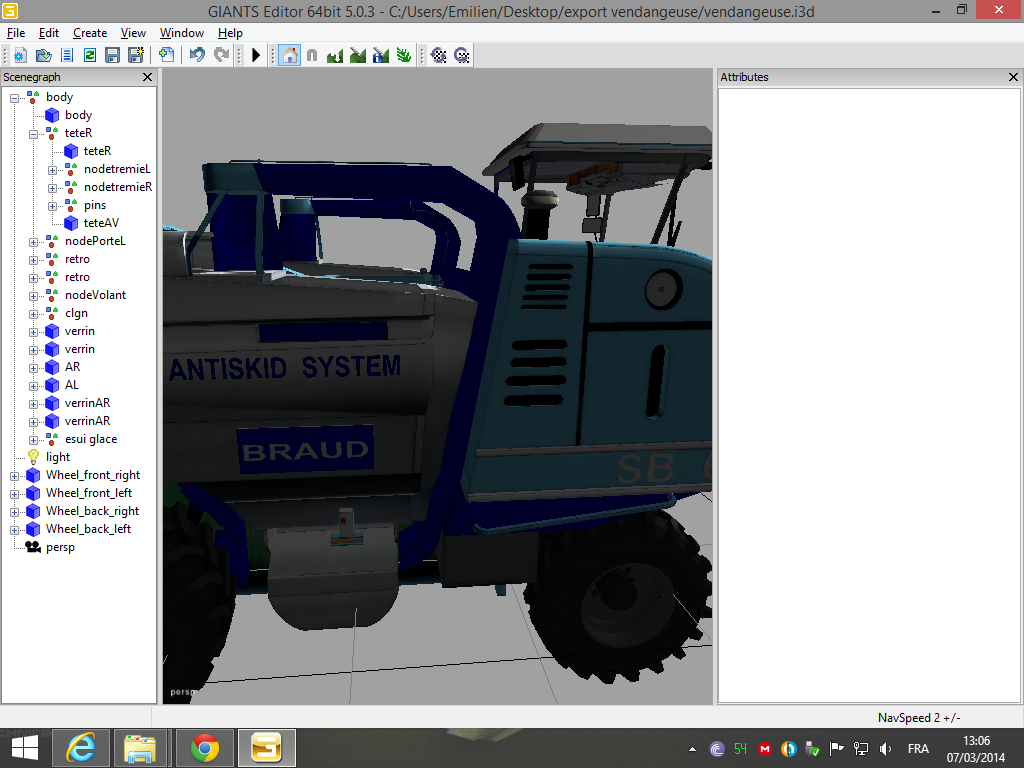1024x768 pixels.
Task: Close the Attributes panel
Action: click(x=1013, y=77)
